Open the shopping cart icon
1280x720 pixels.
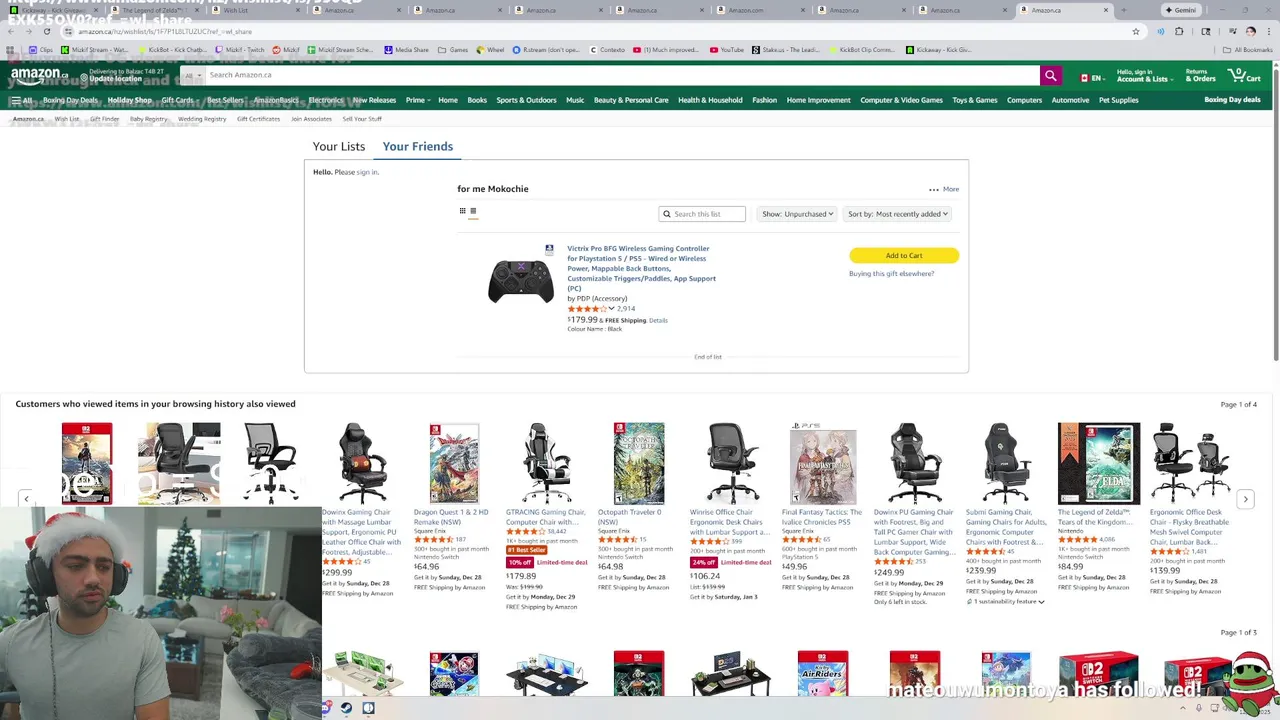pyautogui.click(x=1245, y=75)
